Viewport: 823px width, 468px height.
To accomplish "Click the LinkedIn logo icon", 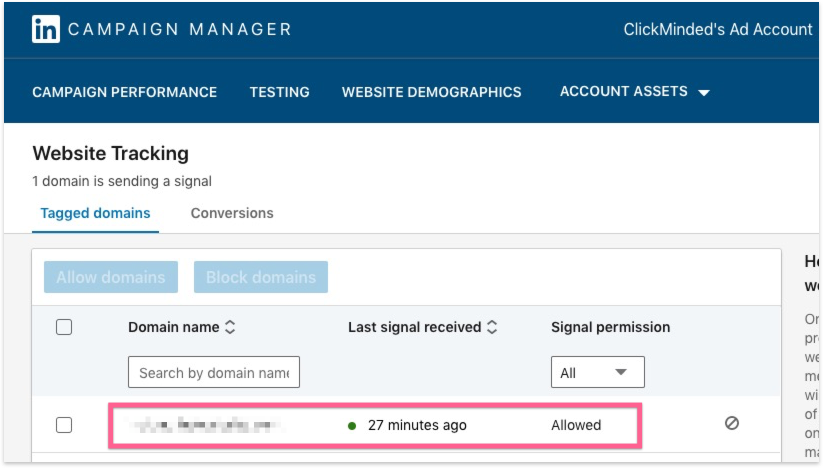I will coord(46,29).
